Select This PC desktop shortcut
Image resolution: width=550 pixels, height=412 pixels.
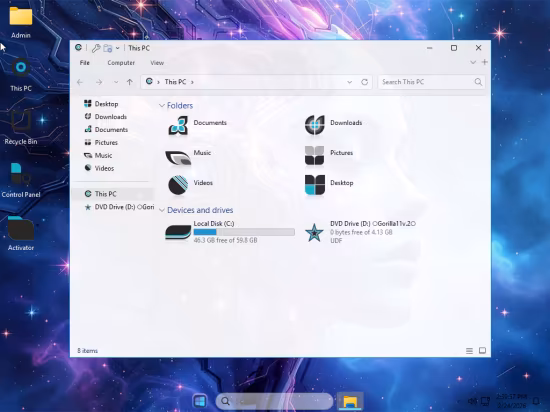(21, 75)
